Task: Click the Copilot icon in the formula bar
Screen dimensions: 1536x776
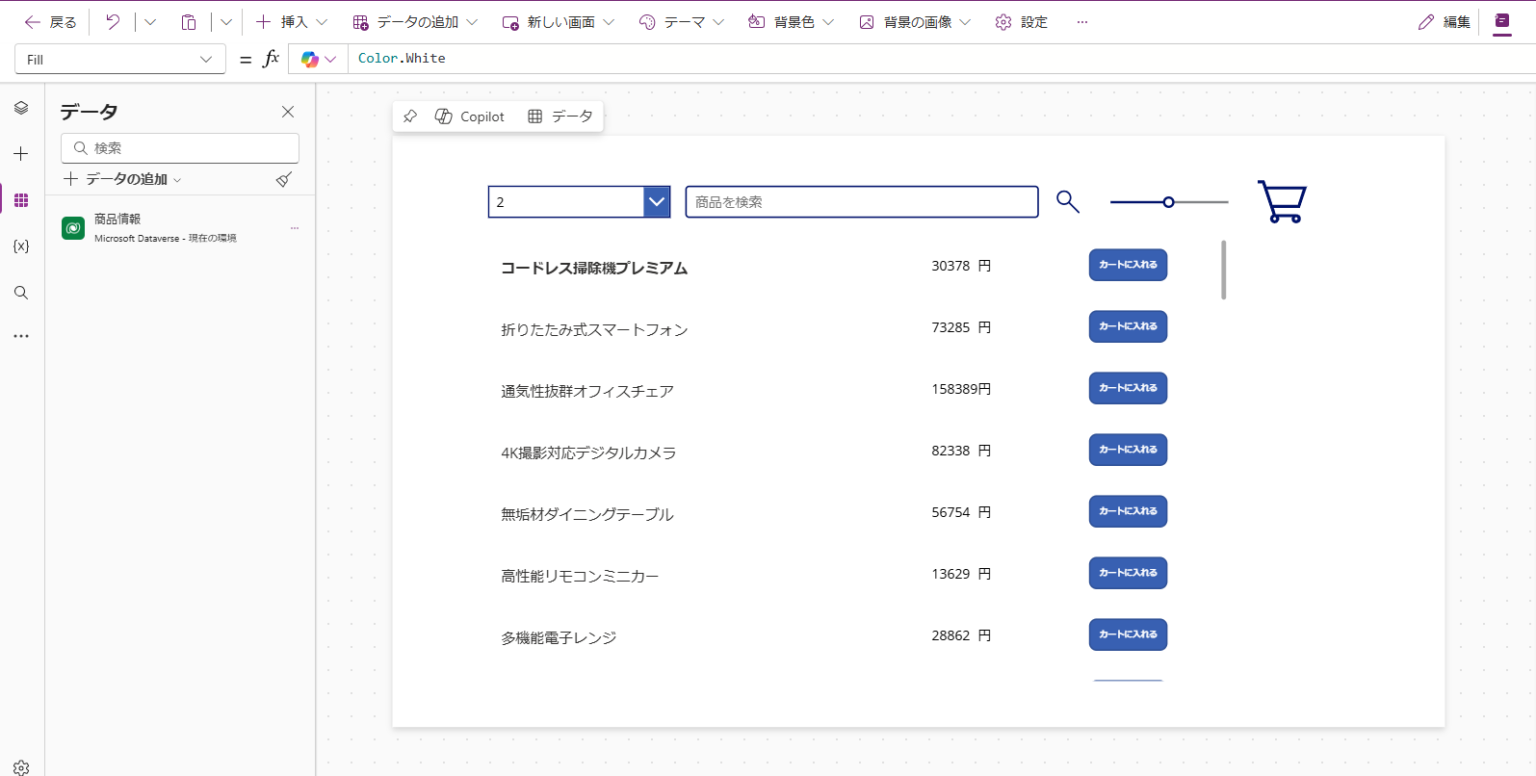Action: point(309,58)
